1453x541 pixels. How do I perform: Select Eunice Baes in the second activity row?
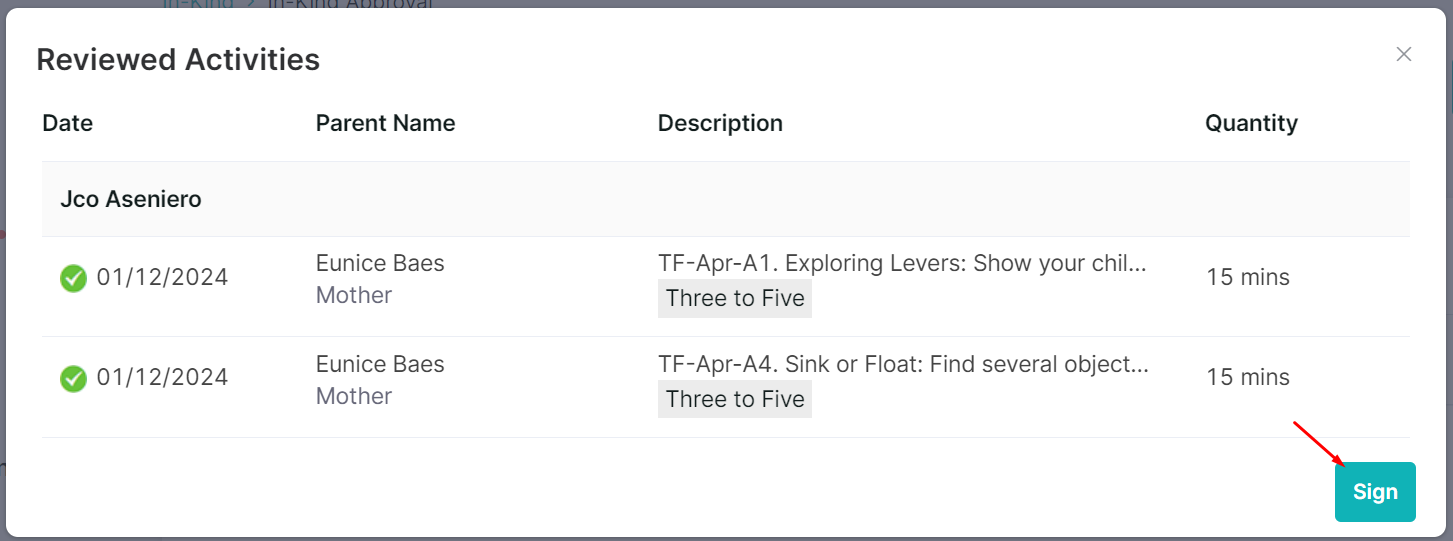pyautogui.click(x=380, y=364)
